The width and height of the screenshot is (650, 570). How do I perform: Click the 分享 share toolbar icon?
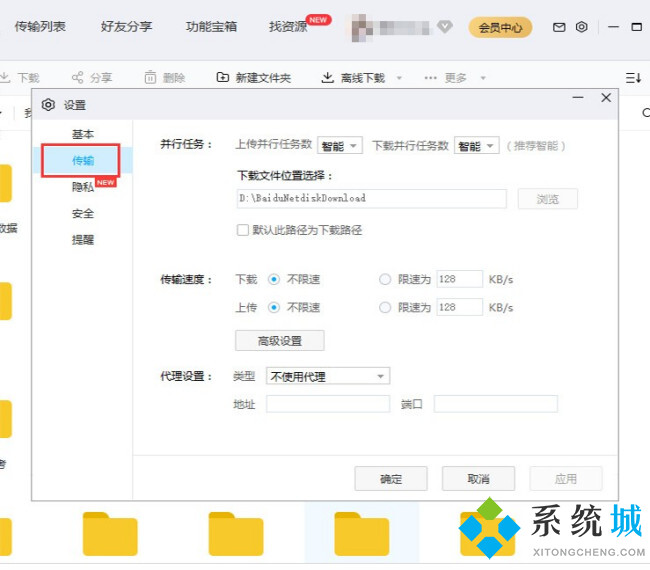(78, 77)
